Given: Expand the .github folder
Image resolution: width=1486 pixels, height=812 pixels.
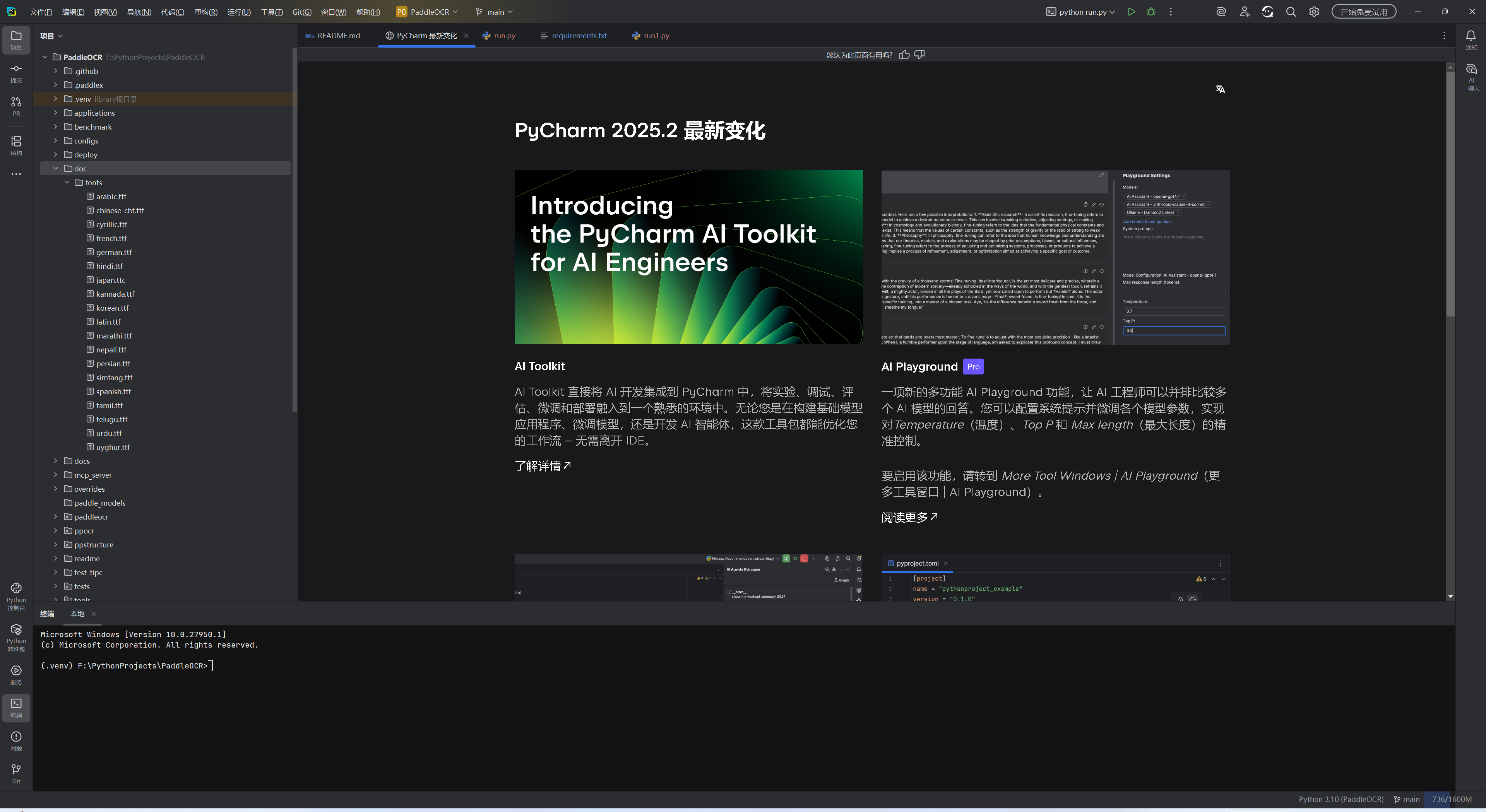Looking at the screenshot, I should pyautogui.click(x=56, y=71).
